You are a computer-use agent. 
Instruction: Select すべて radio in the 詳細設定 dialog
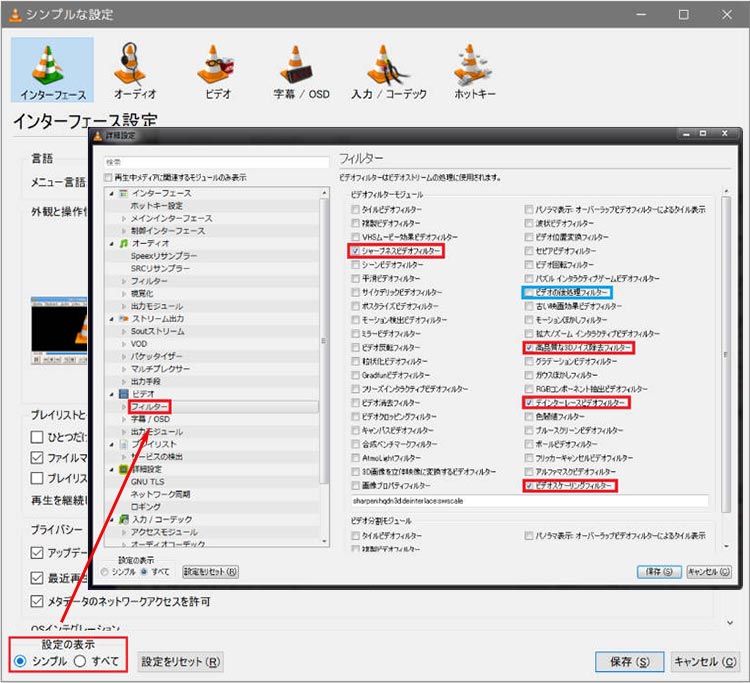tap(144, 572)
